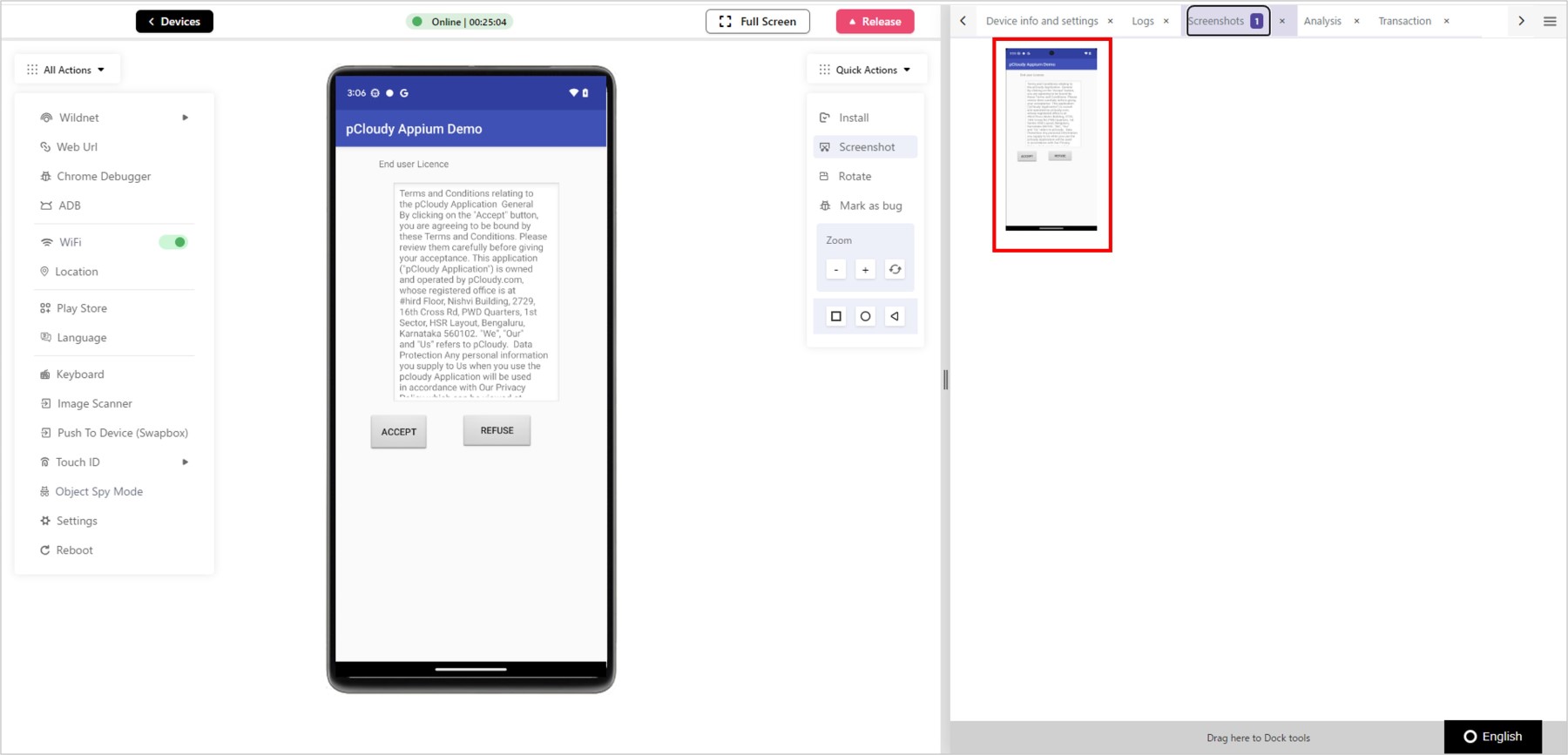The height and width of the screenshot is (755, 1568).
Task: Click the English language button
Action: [1492, 737]
